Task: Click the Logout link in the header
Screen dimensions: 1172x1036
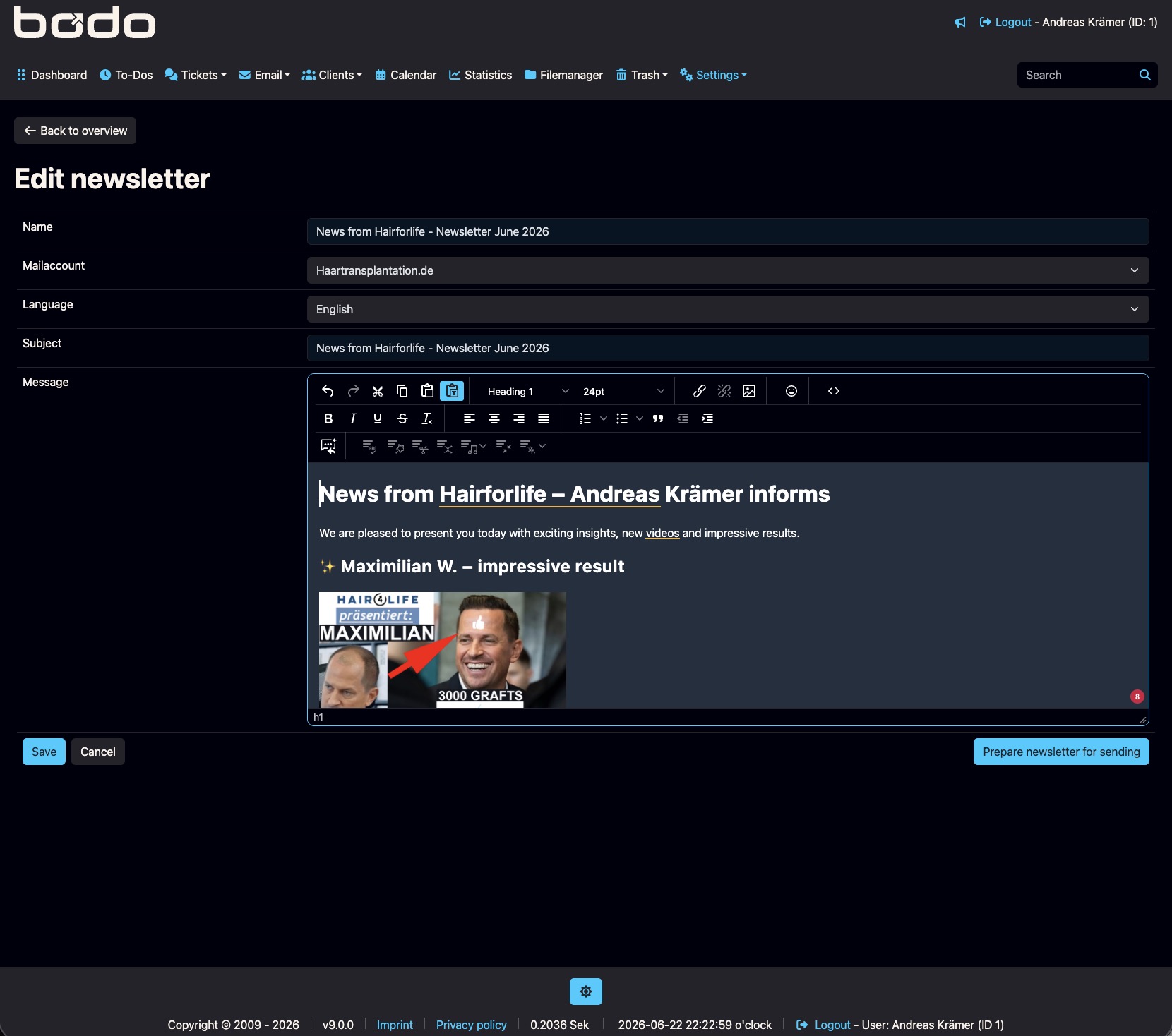Action: [x=1005, y=22]
